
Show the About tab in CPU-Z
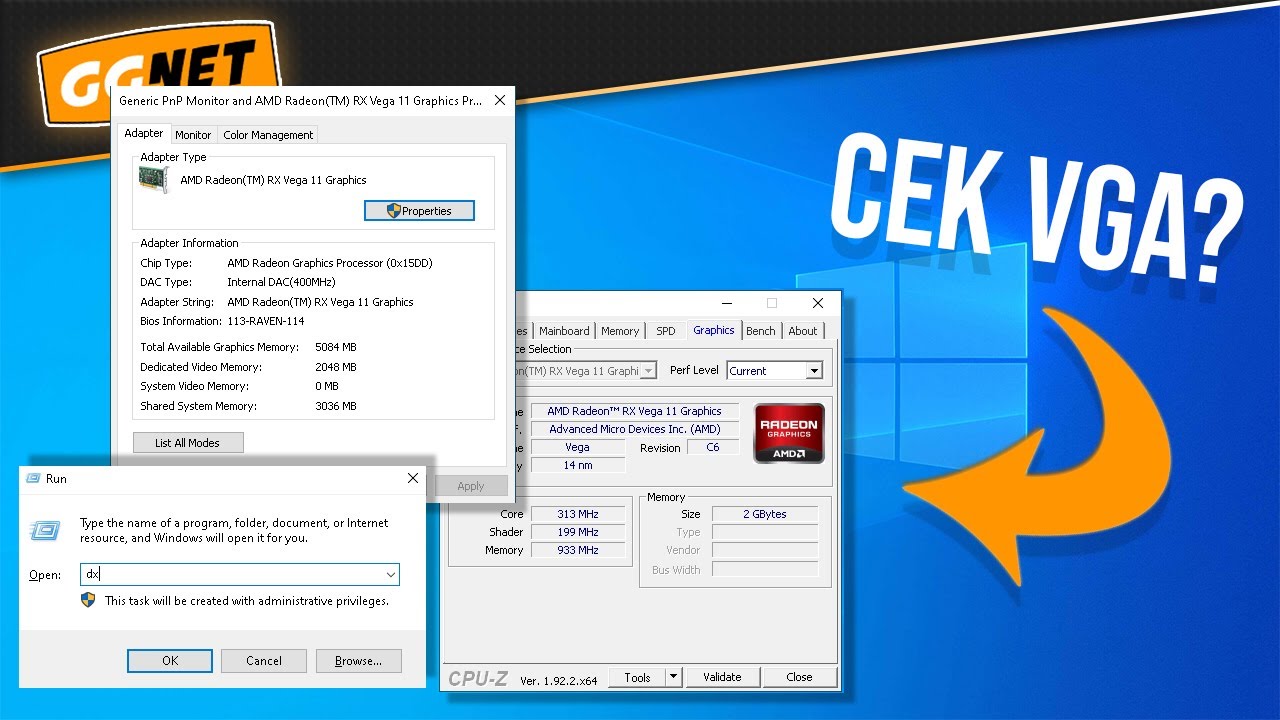click(803, 331)
